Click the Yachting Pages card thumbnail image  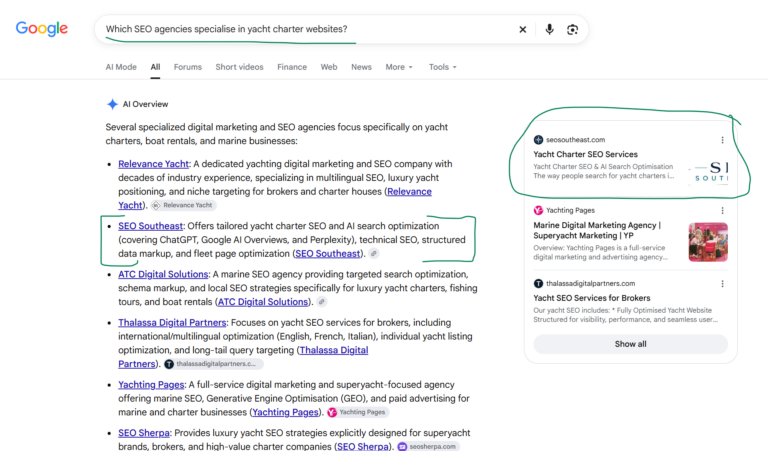point(708,242)
